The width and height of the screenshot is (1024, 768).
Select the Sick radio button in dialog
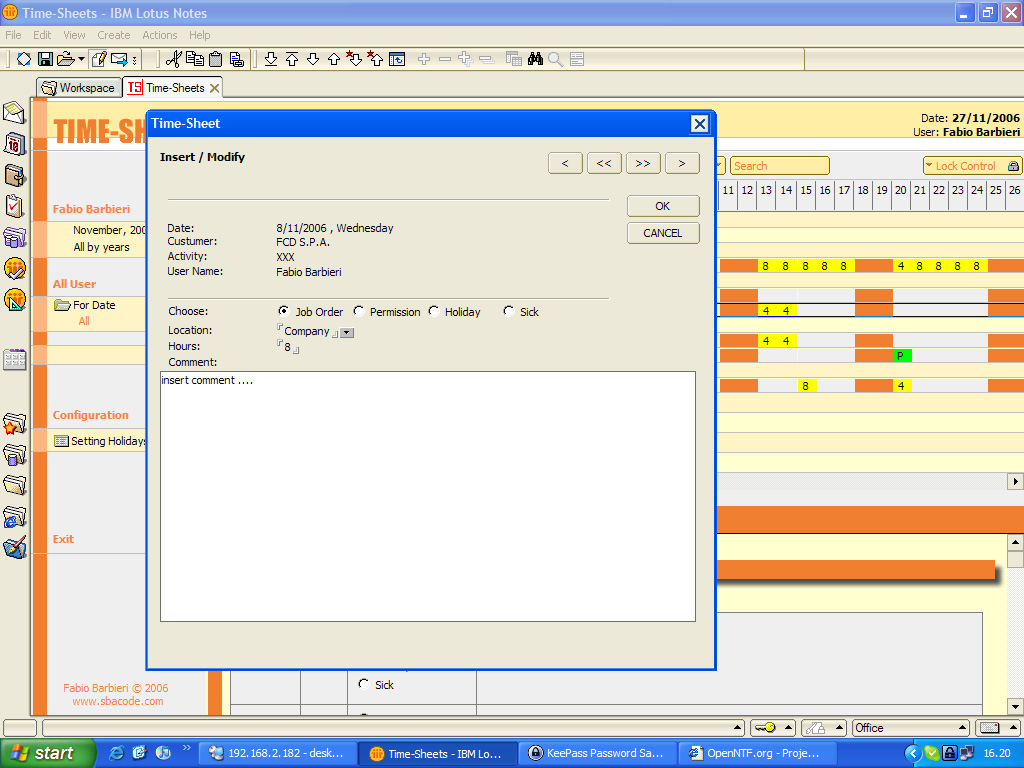click(x=509, y=311)
